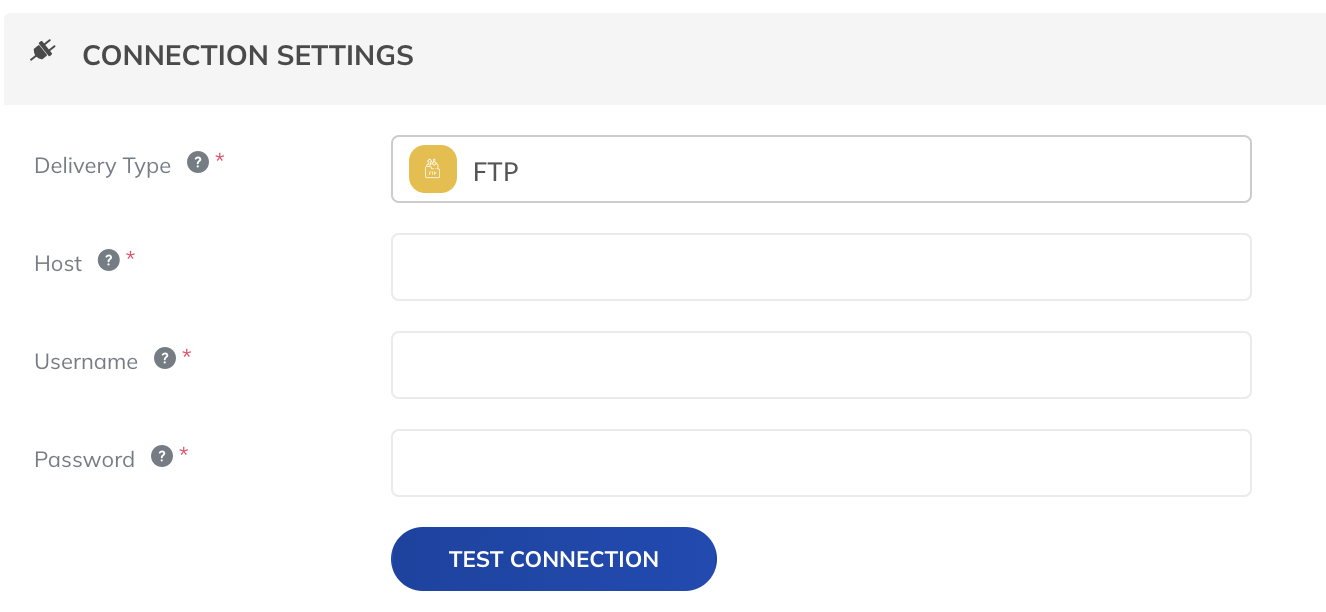1326x612 pixels.
Task: Click the question mark beside Host label
Action: point(108,258)
